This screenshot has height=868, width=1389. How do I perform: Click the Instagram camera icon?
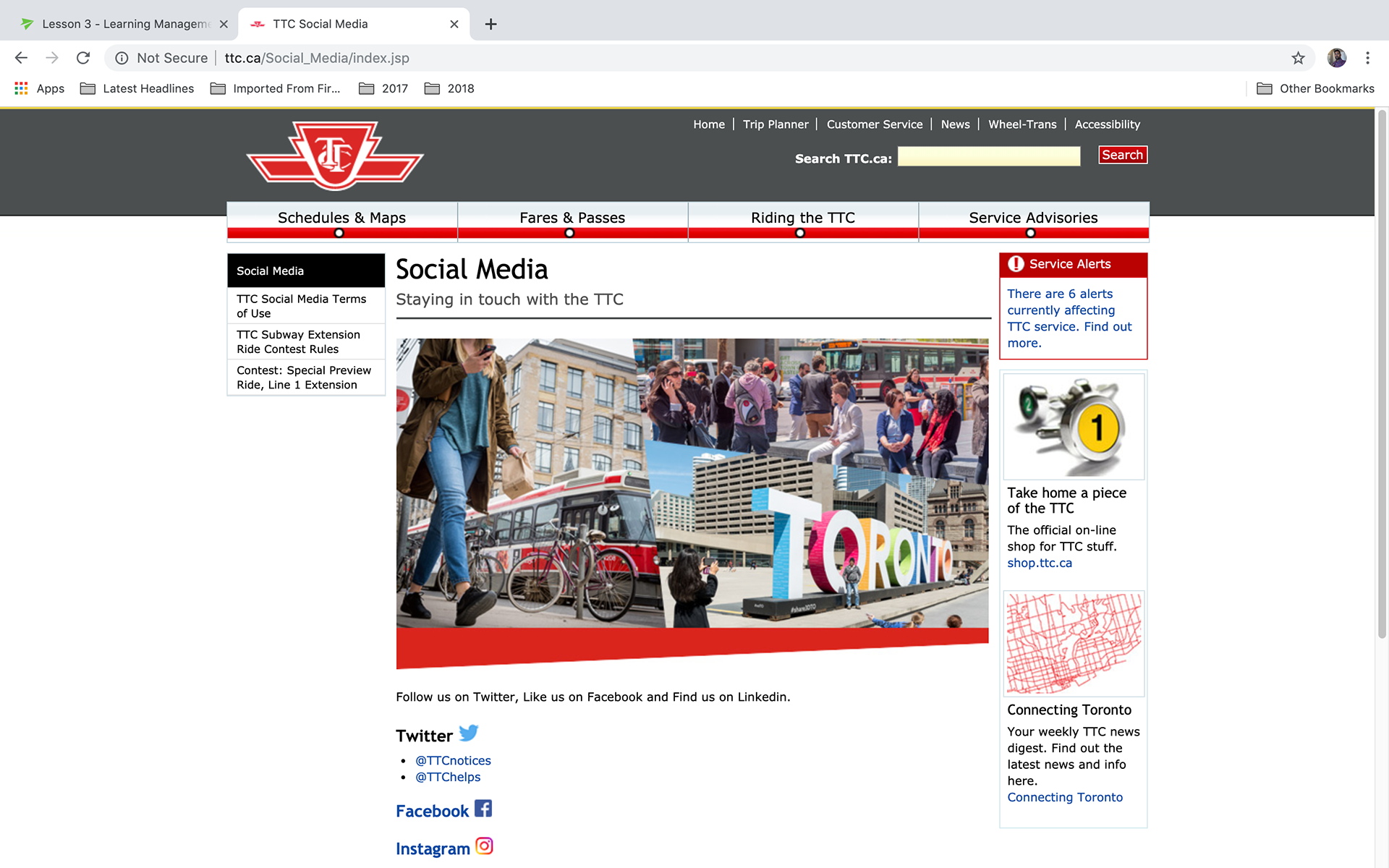pos(484,846)
